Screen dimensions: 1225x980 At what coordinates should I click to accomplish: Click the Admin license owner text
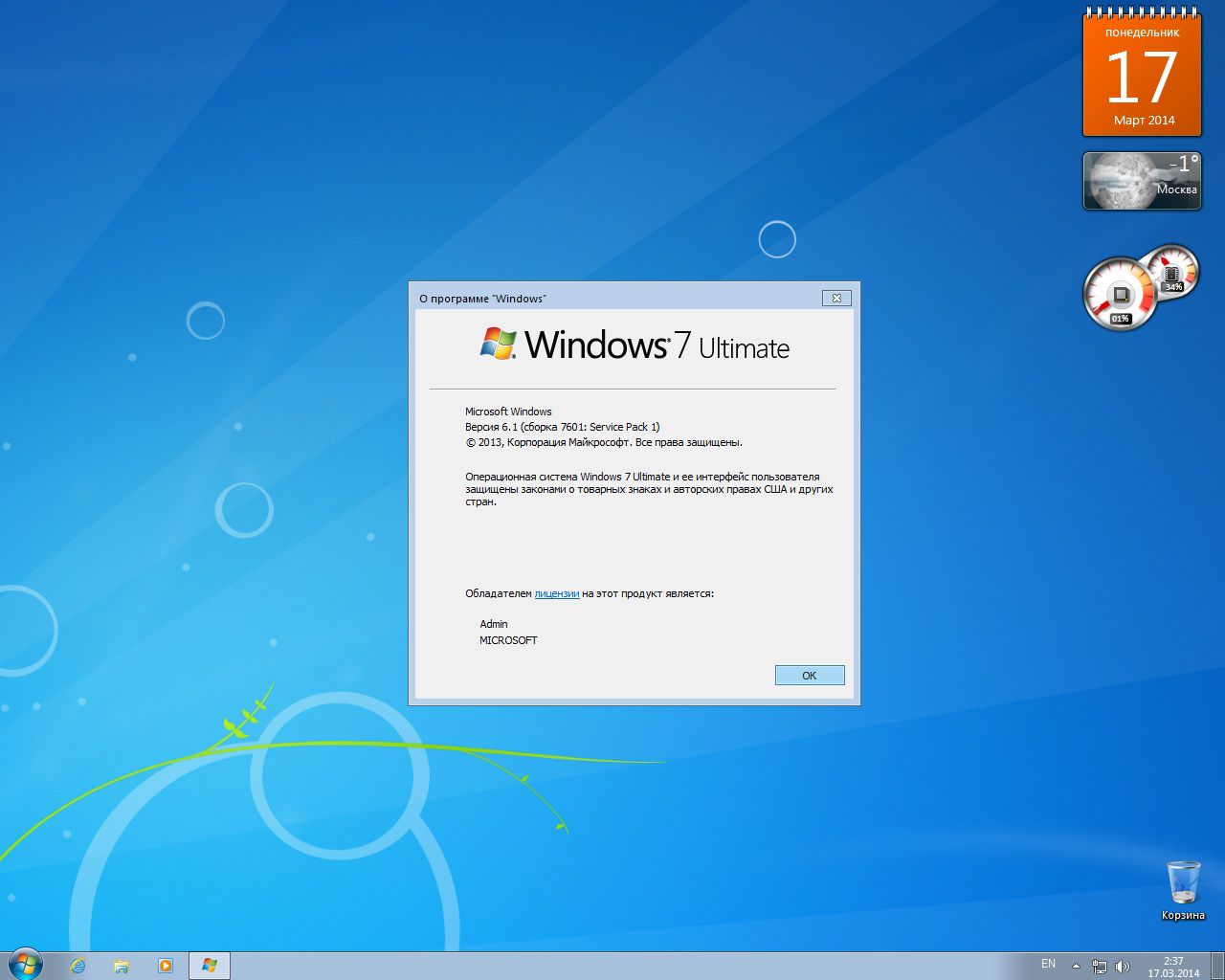coord(494,624)
